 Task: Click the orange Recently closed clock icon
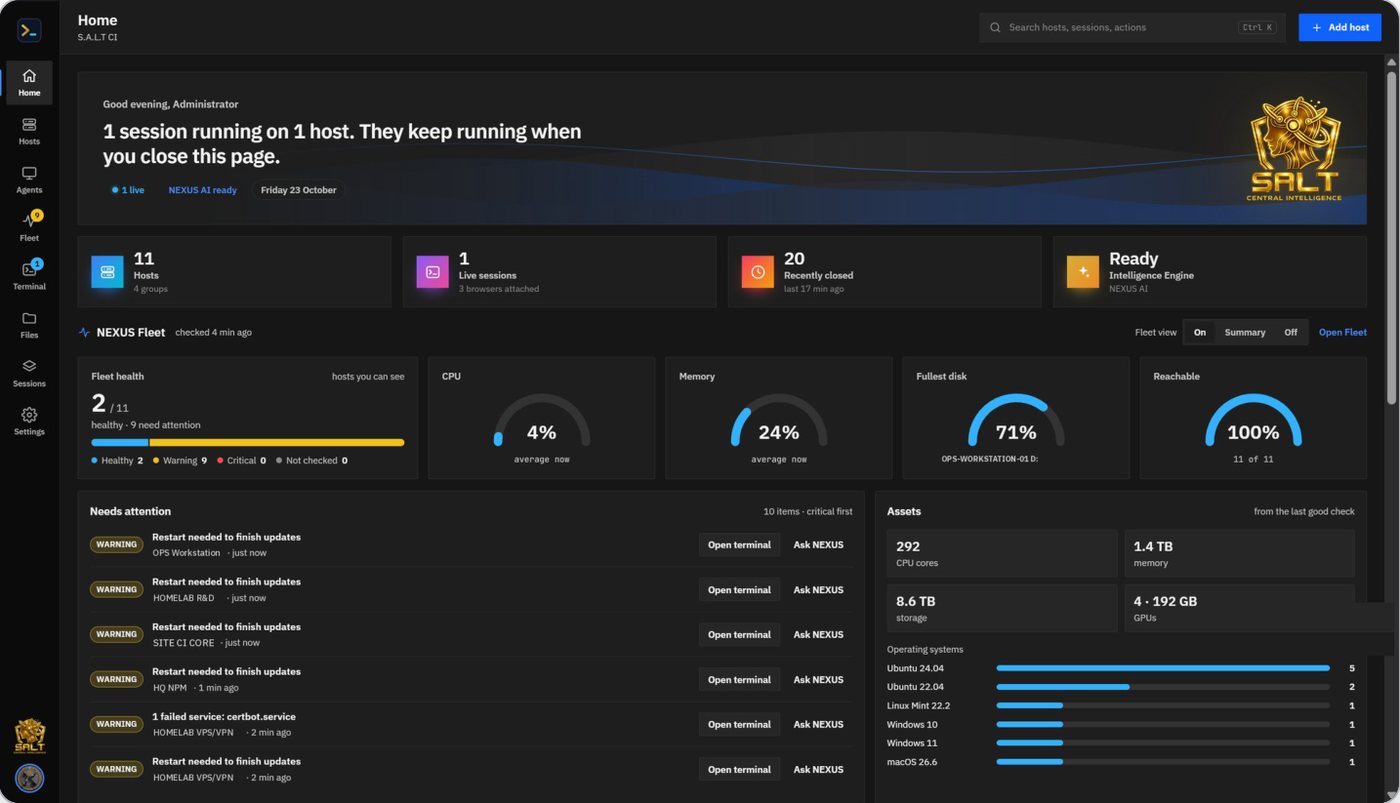(x=757, y=272)
